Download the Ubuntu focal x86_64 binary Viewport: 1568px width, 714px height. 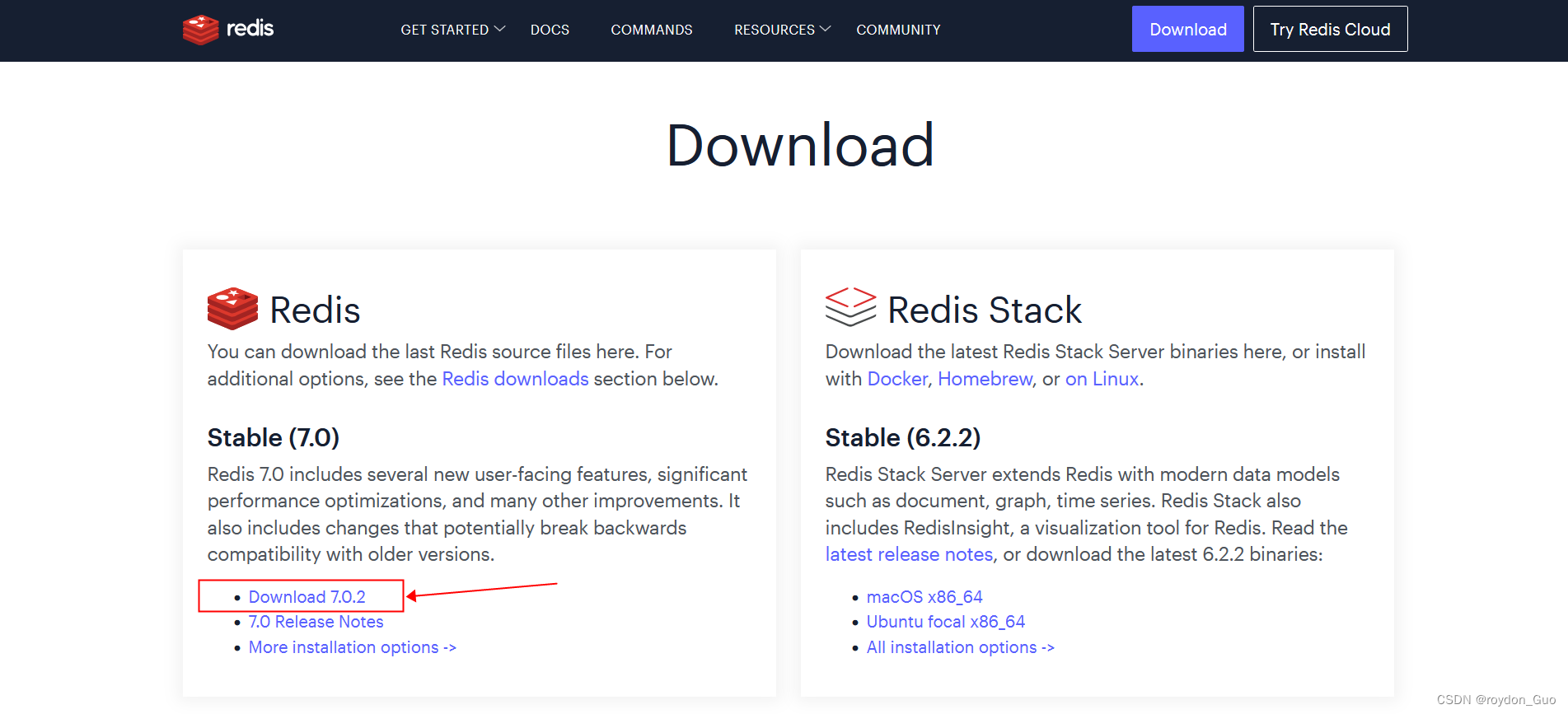pos(946,622)
